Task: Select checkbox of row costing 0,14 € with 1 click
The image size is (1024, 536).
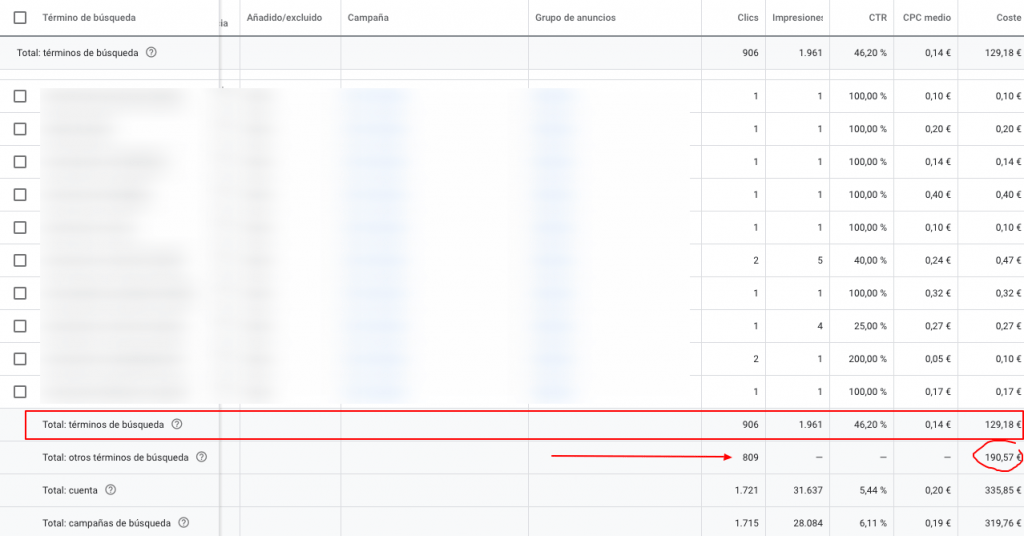Action: click(x=20, y=162)
